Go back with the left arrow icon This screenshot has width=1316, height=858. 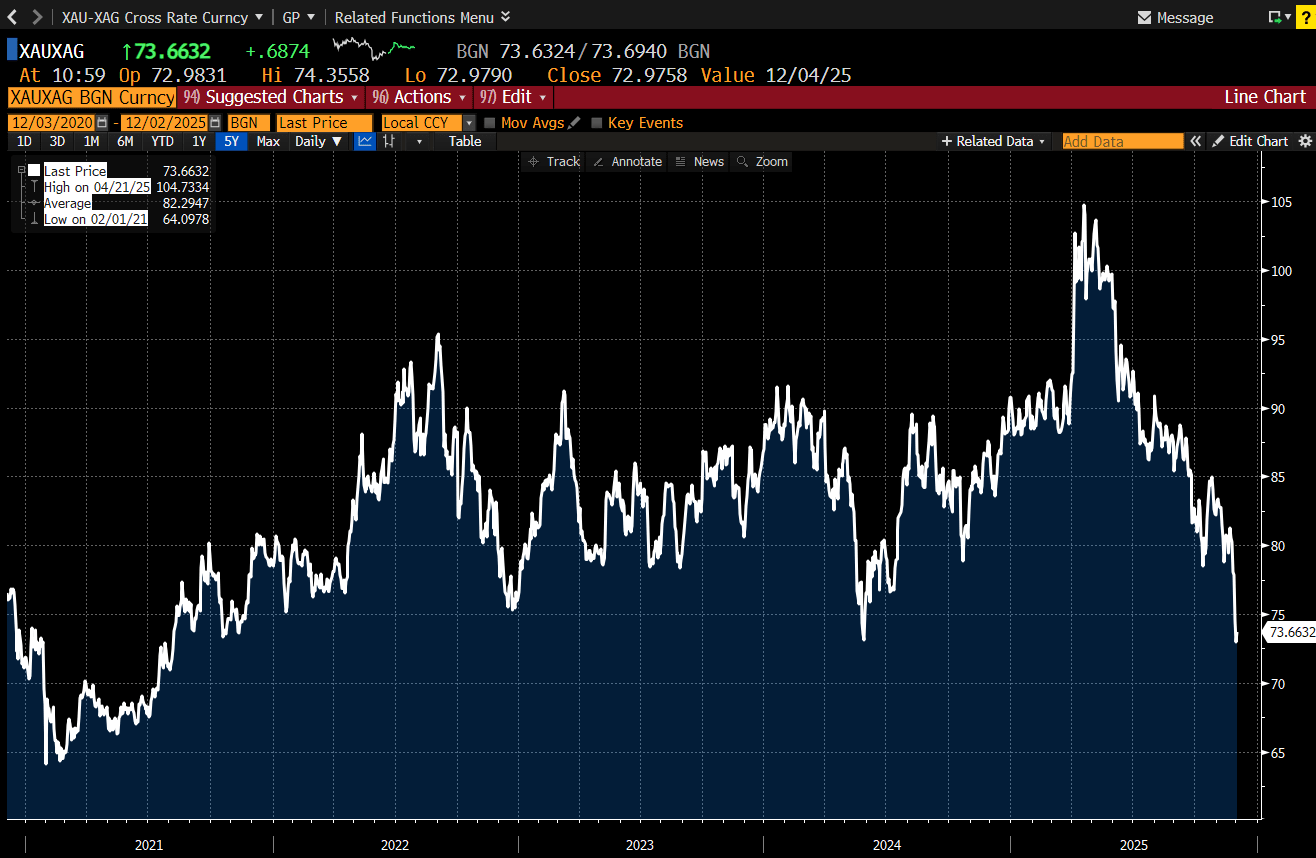coord(13,17)
